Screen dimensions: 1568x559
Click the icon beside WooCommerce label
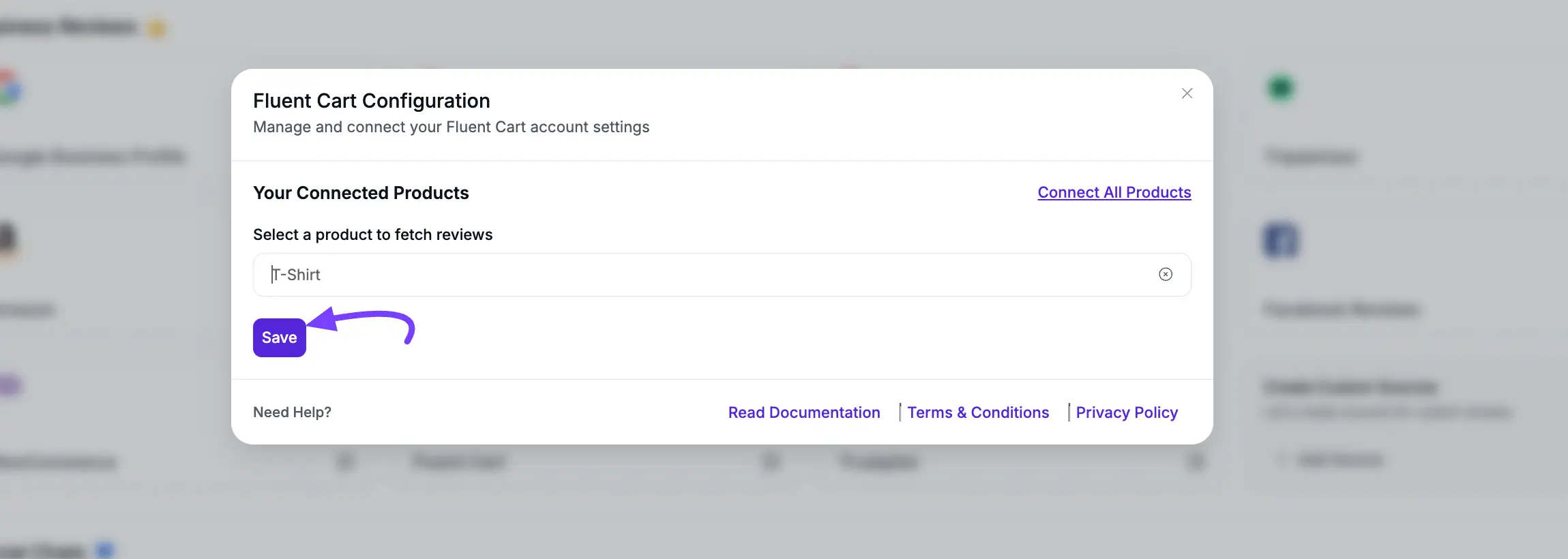point(346,462)
